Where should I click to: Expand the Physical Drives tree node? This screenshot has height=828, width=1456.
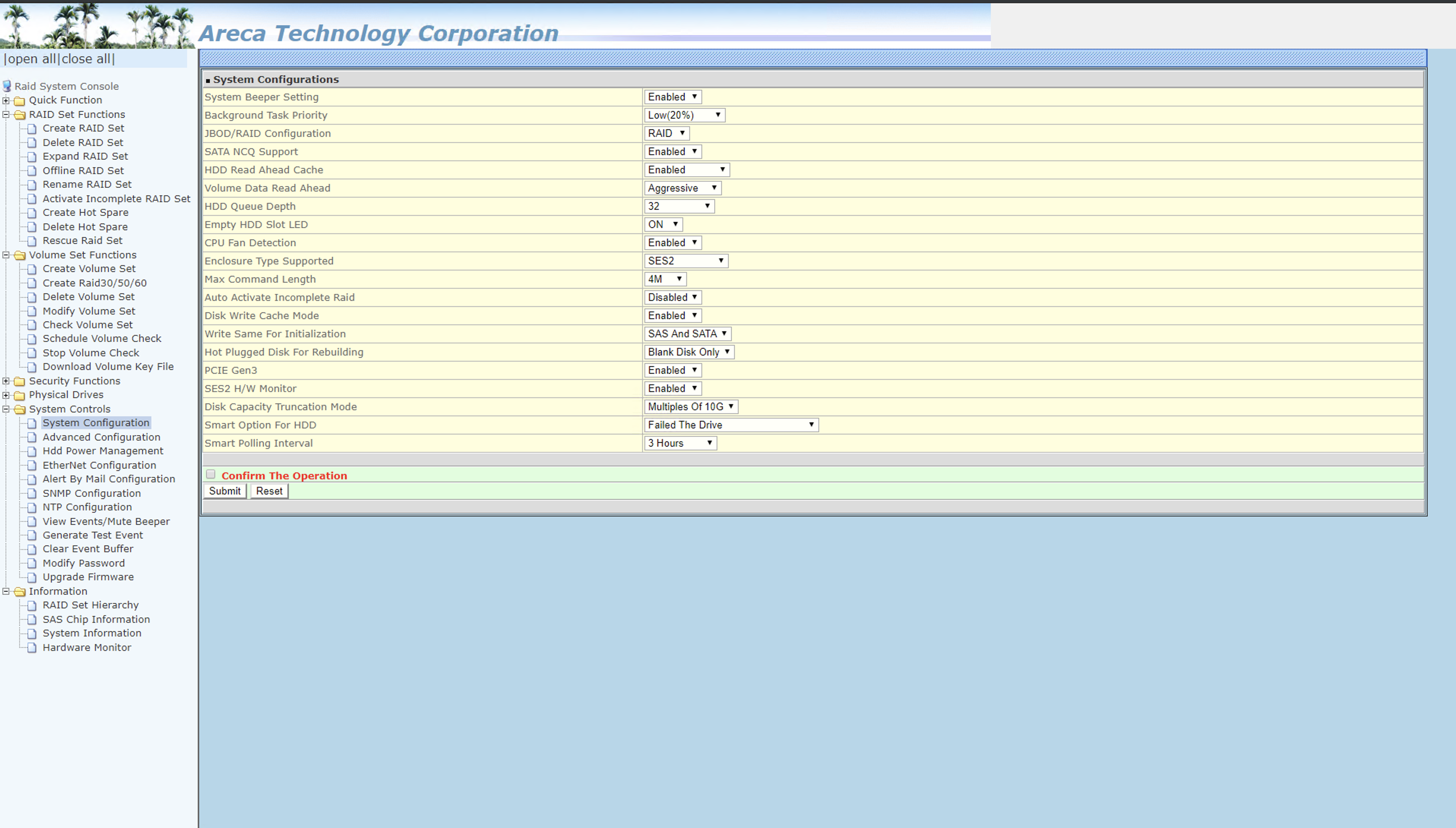(6, 395)
